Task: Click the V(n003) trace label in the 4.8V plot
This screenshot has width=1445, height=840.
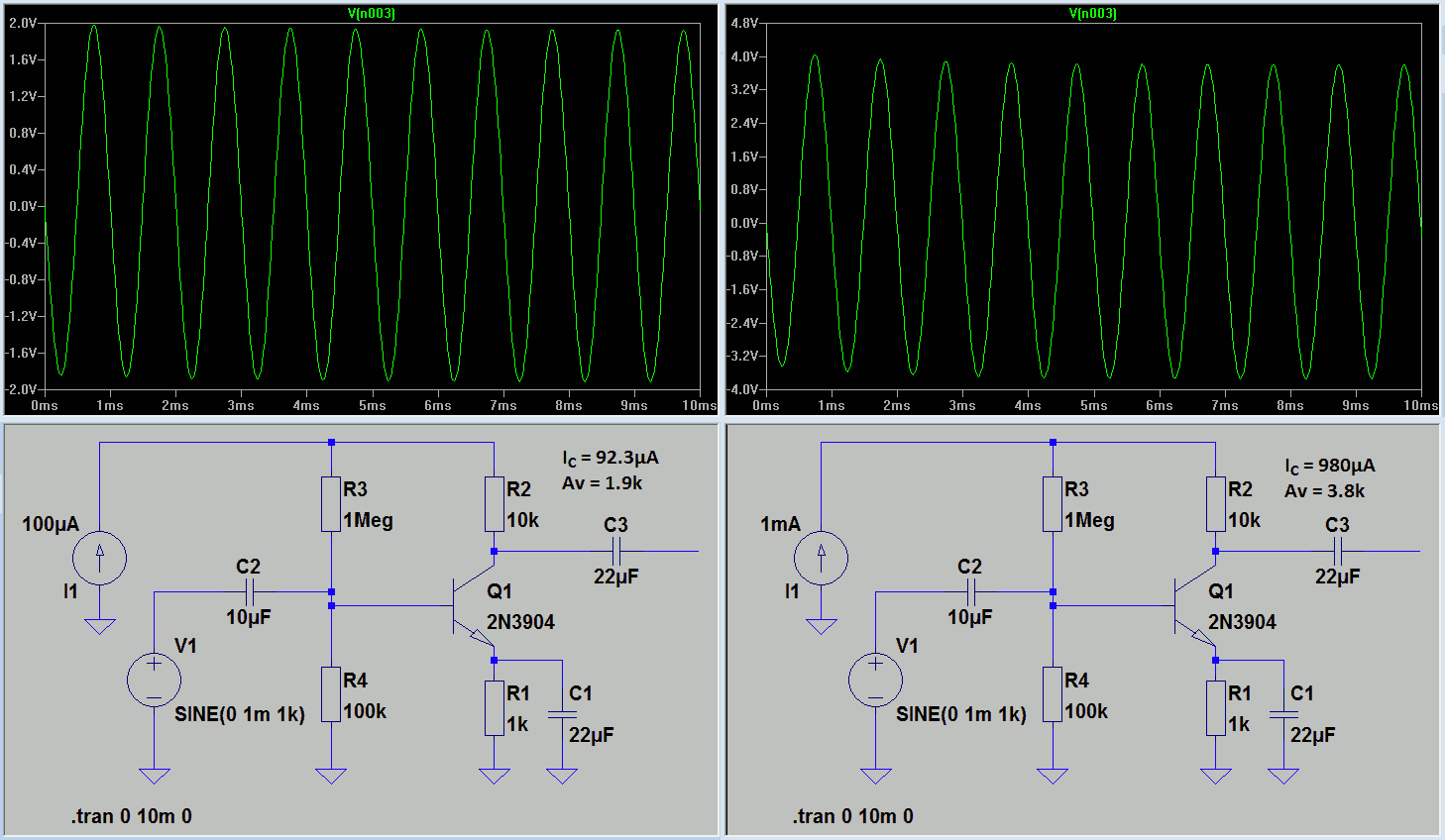Action: (1093, 14)
